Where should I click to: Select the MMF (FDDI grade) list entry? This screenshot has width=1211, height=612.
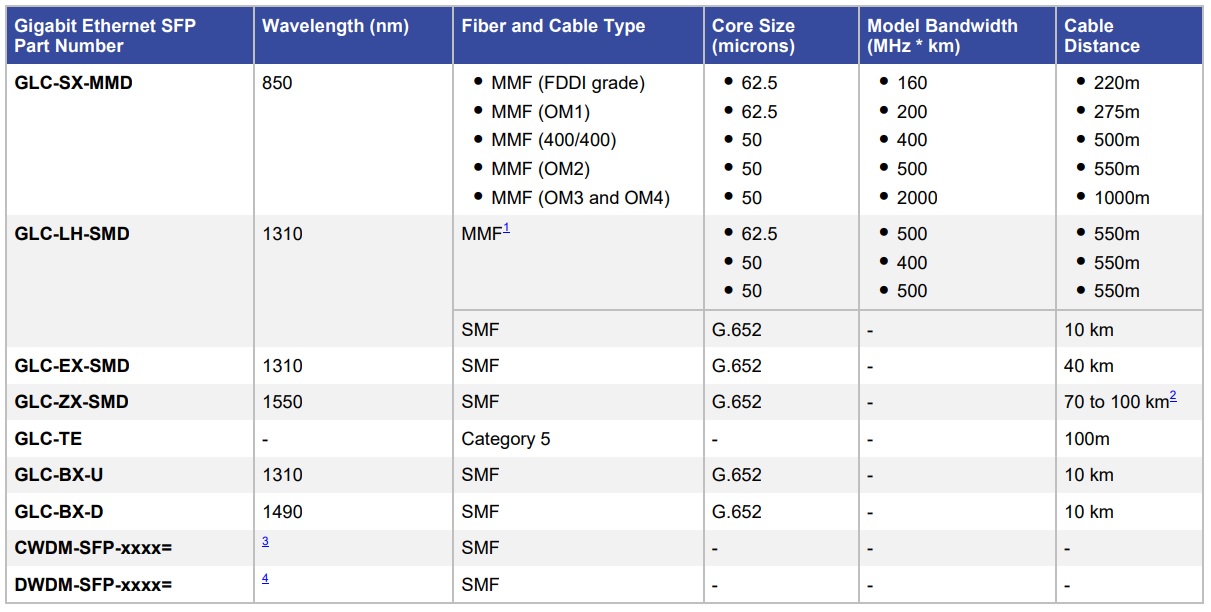568,83
